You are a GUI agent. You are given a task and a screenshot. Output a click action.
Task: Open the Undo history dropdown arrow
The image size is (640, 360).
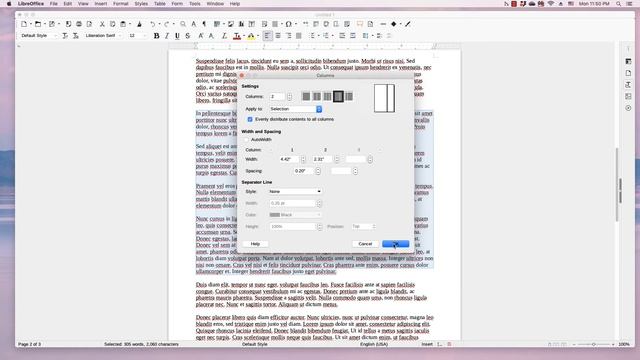[159, 24]
